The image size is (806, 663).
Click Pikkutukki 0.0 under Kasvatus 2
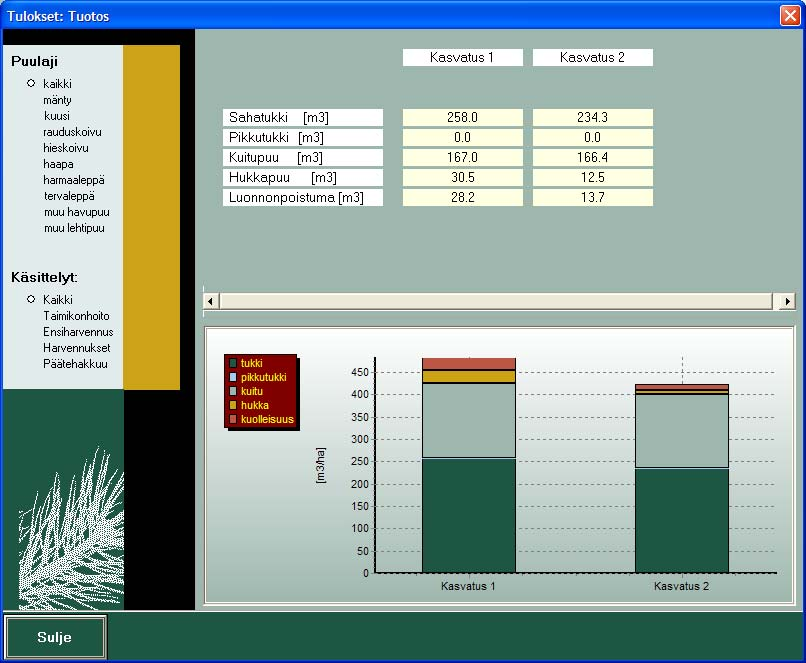point(593,138)
